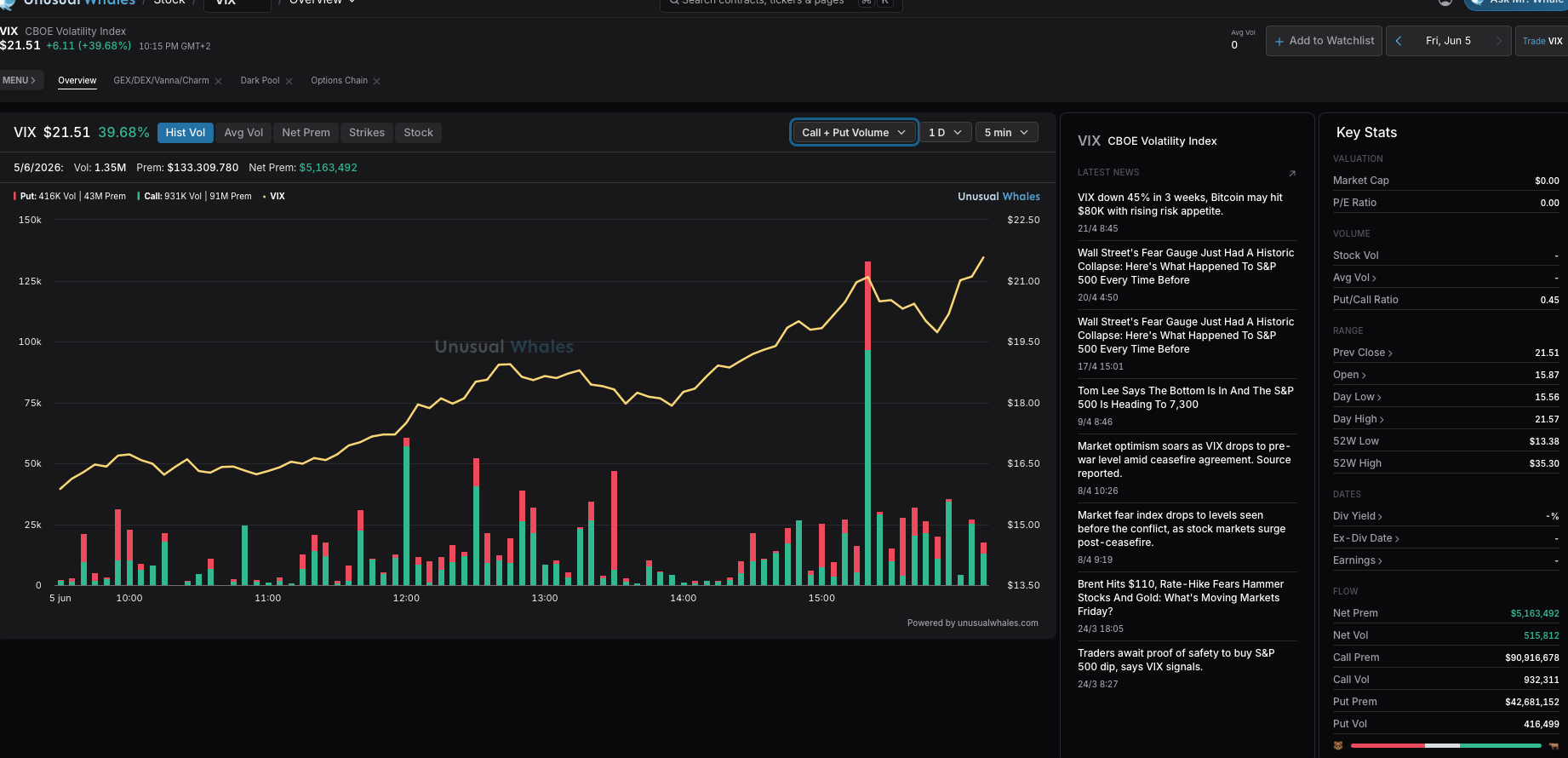
Task: Click the plus icon on Add to Watchlist
Action: tap(1279, 41)
